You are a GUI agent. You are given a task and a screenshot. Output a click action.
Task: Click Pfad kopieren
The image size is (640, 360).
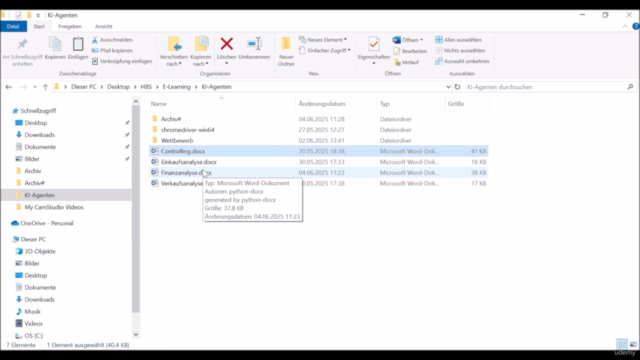coord(112,51)
